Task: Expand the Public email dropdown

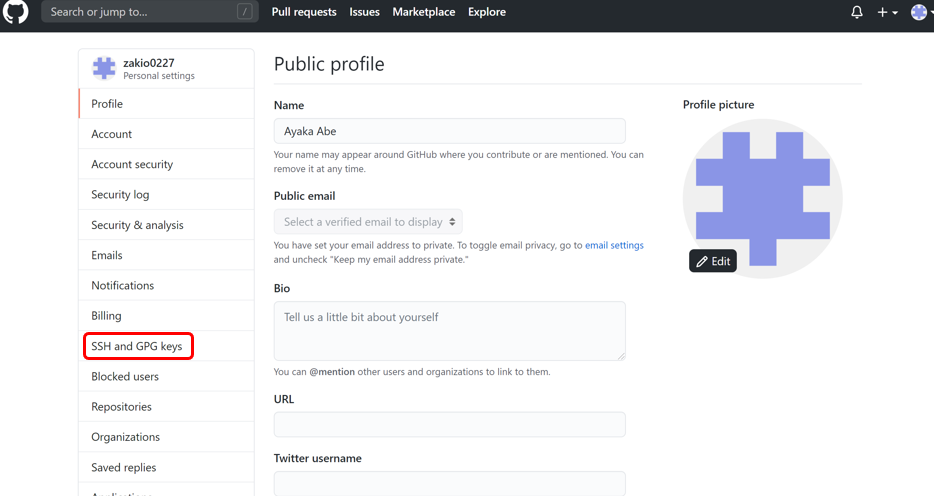Action: [x=368, y=222]
